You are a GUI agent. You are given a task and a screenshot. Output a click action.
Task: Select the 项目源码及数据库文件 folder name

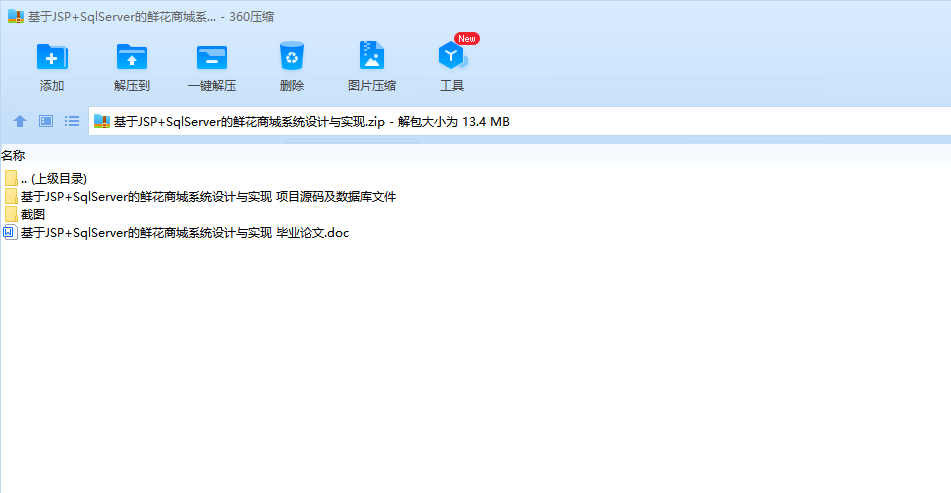(208, 196)
